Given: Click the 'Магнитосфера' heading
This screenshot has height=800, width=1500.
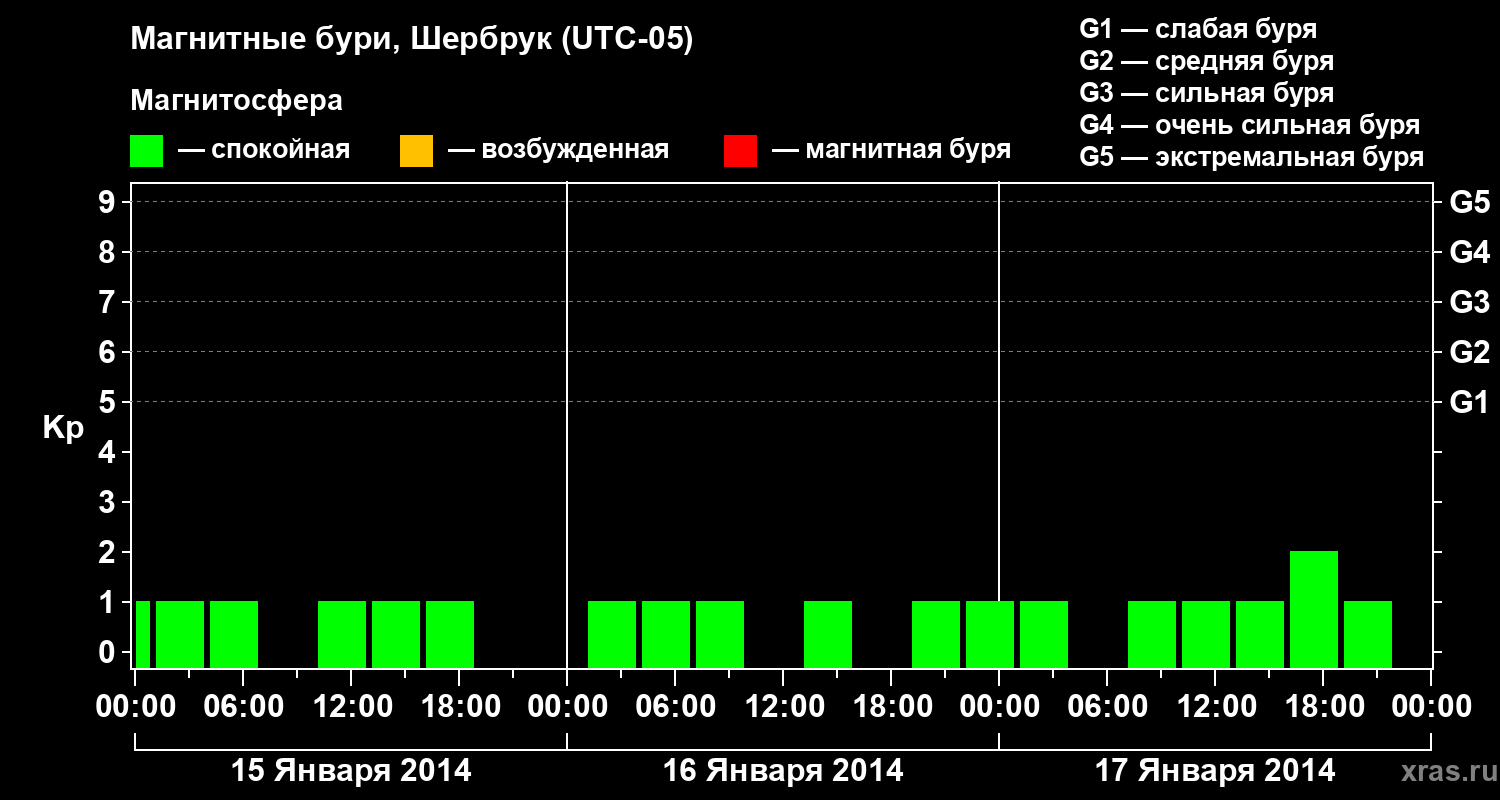Looking at the screenshot, I should click(236, 101).
